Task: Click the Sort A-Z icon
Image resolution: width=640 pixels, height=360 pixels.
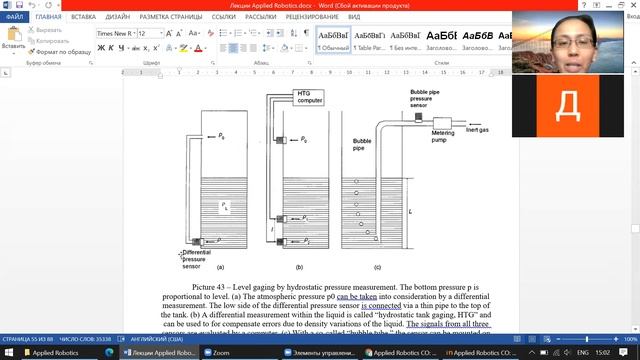Action: 294,33
